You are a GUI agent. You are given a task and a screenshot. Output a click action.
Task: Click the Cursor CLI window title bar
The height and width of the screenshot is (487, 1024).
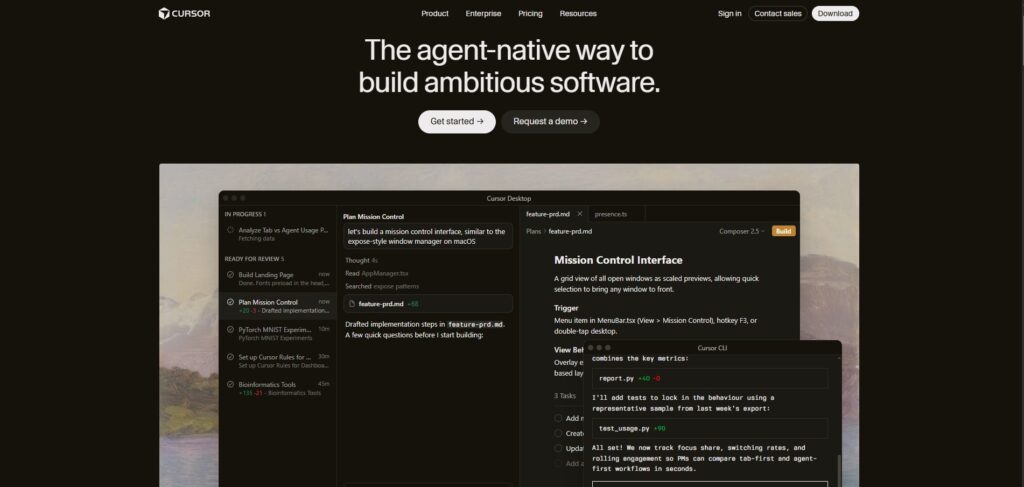tap(712, 348)
